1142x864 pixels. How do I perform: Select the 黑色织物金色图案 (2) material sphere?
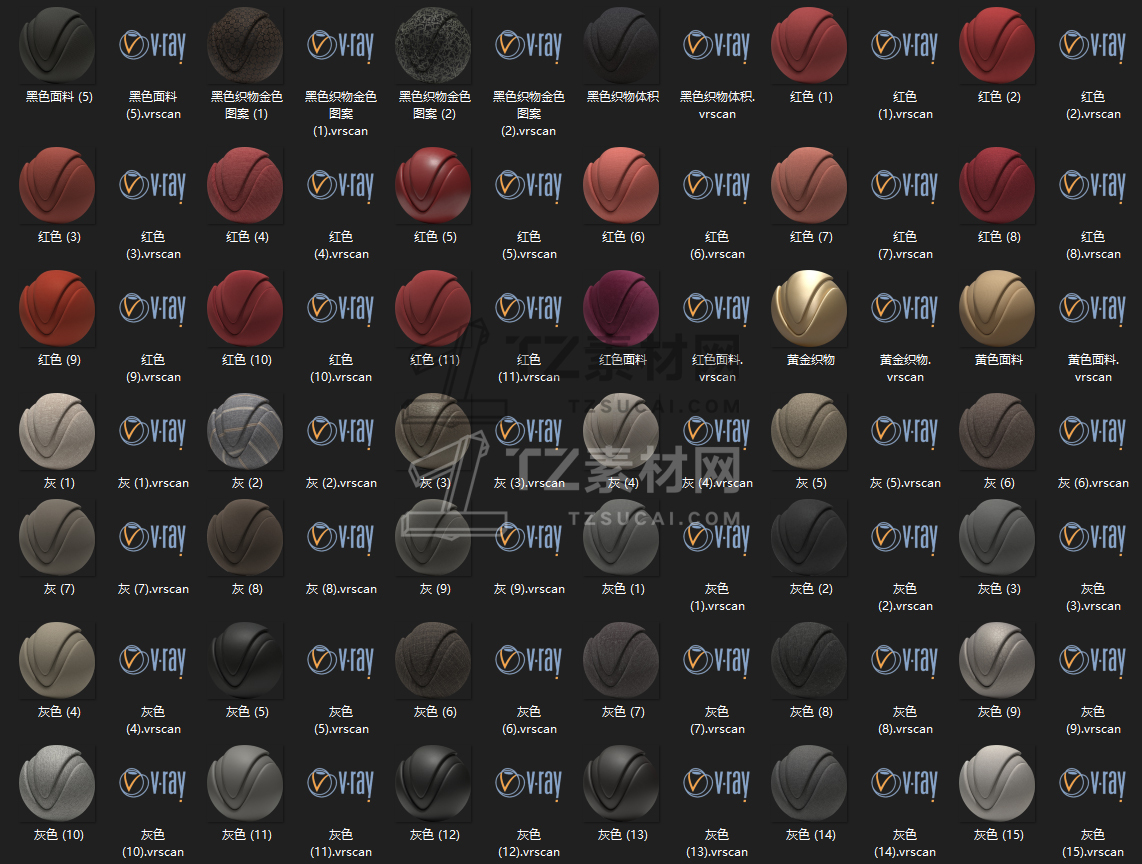point(433,45)
